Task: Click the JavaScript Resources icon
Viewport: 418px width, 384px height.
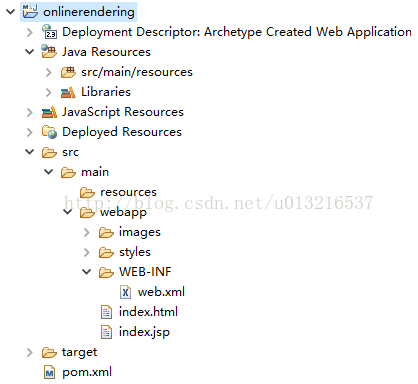Action: [x=49, y=112]
